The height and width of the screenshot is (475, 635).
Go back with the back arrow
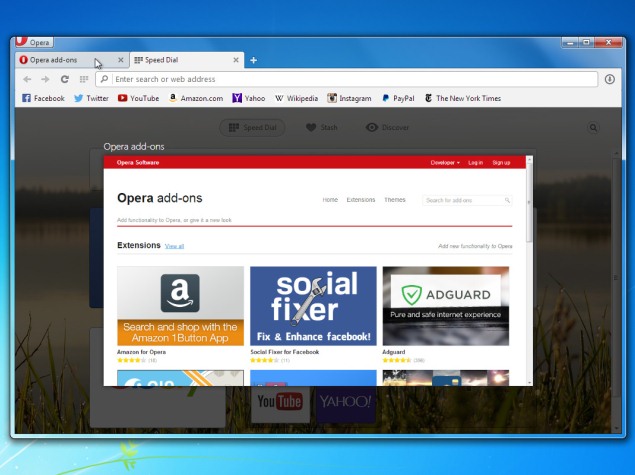click(27, 79)
